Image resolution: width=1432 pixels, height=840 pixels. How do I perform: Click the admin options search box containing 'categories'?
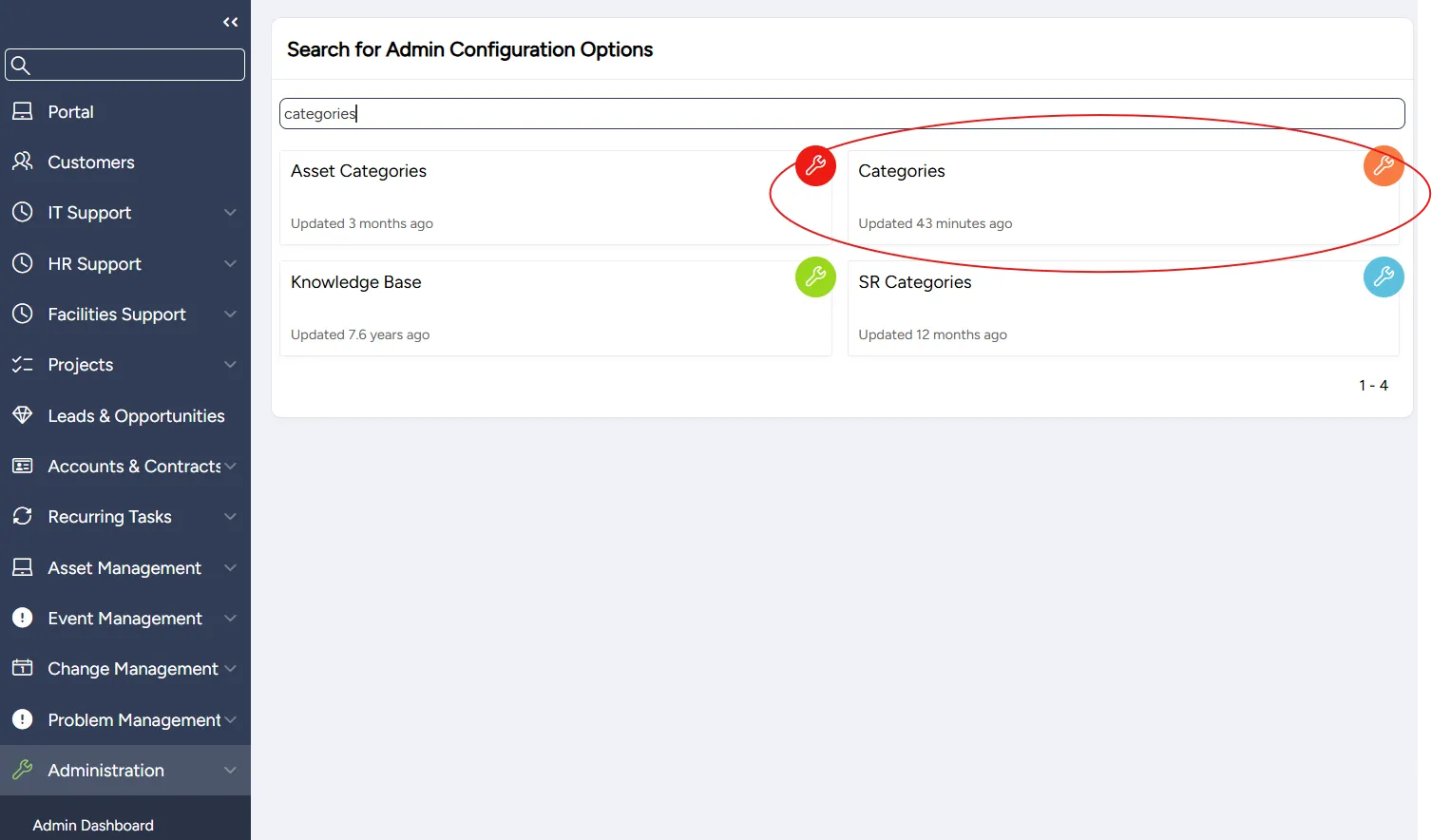(x=842, y=113)
